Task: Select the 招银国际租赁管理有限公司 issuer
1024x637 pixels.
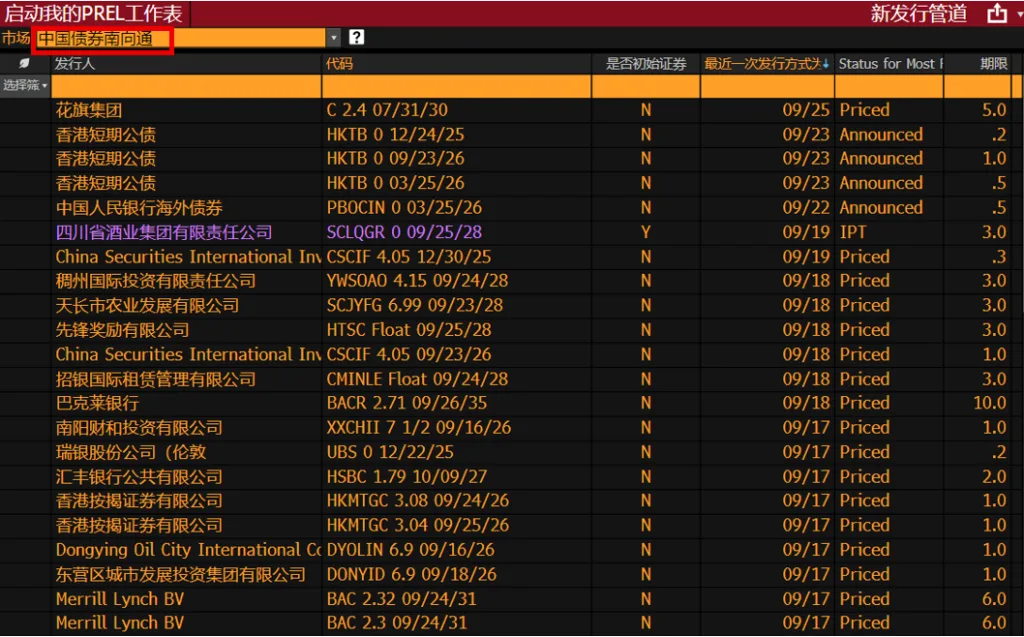Action: click(156, 379)
